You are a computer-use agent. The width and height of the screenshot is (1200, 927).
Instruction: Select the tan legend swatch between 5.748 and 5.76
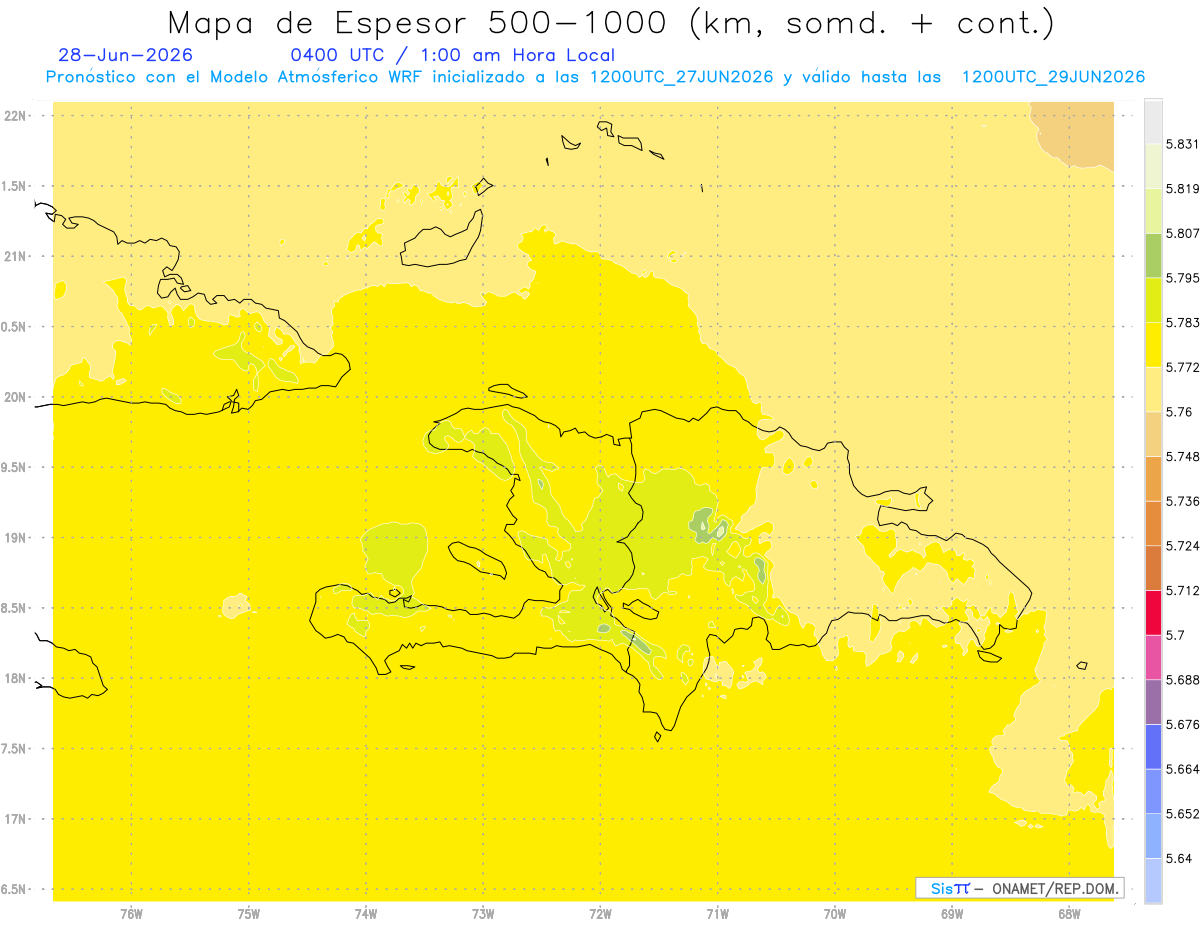[1153, 433]
